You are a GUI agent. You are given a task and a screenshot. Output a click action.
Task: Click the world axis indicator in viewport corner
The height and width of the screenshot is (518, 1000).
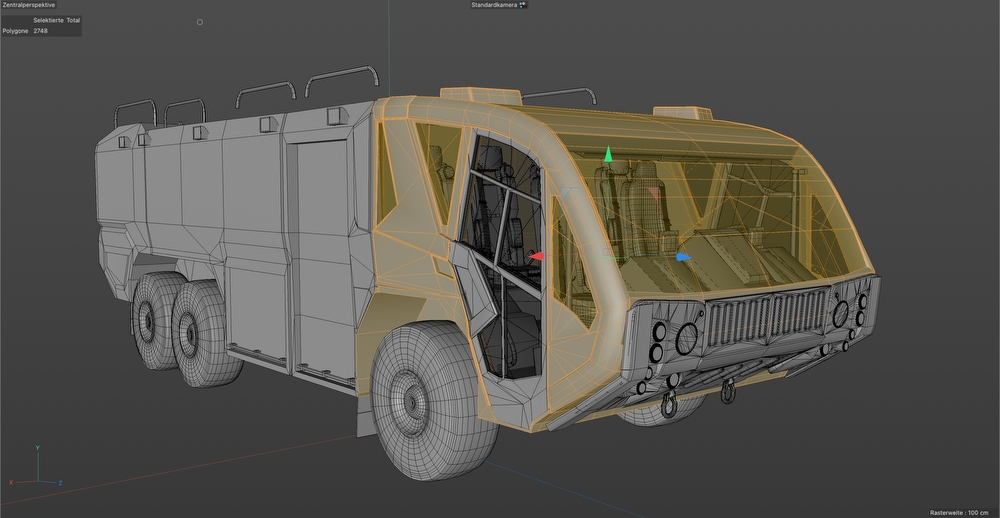[x=36, y=468]
